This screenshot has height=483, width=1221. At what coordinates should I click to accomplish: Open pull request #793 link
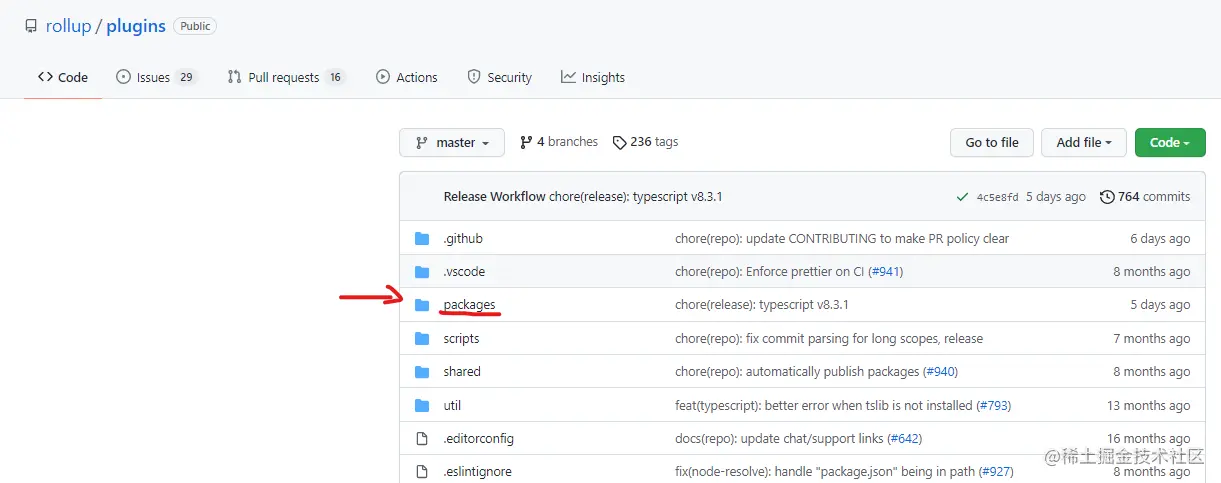click(994, 406)
